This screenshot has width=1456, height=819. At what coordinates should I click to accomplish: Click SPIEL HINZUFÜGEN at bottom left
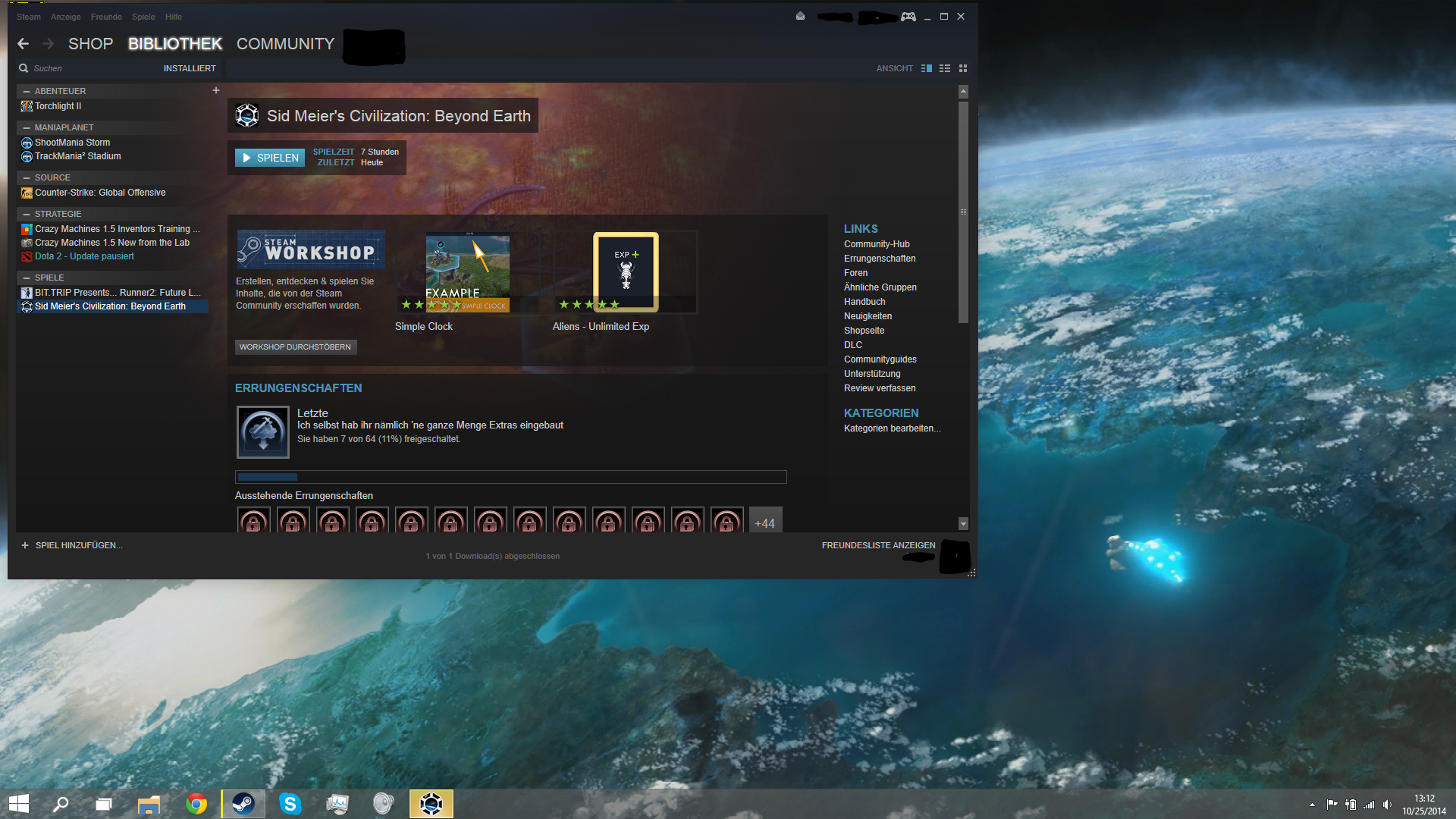click(x=72, y=545)
